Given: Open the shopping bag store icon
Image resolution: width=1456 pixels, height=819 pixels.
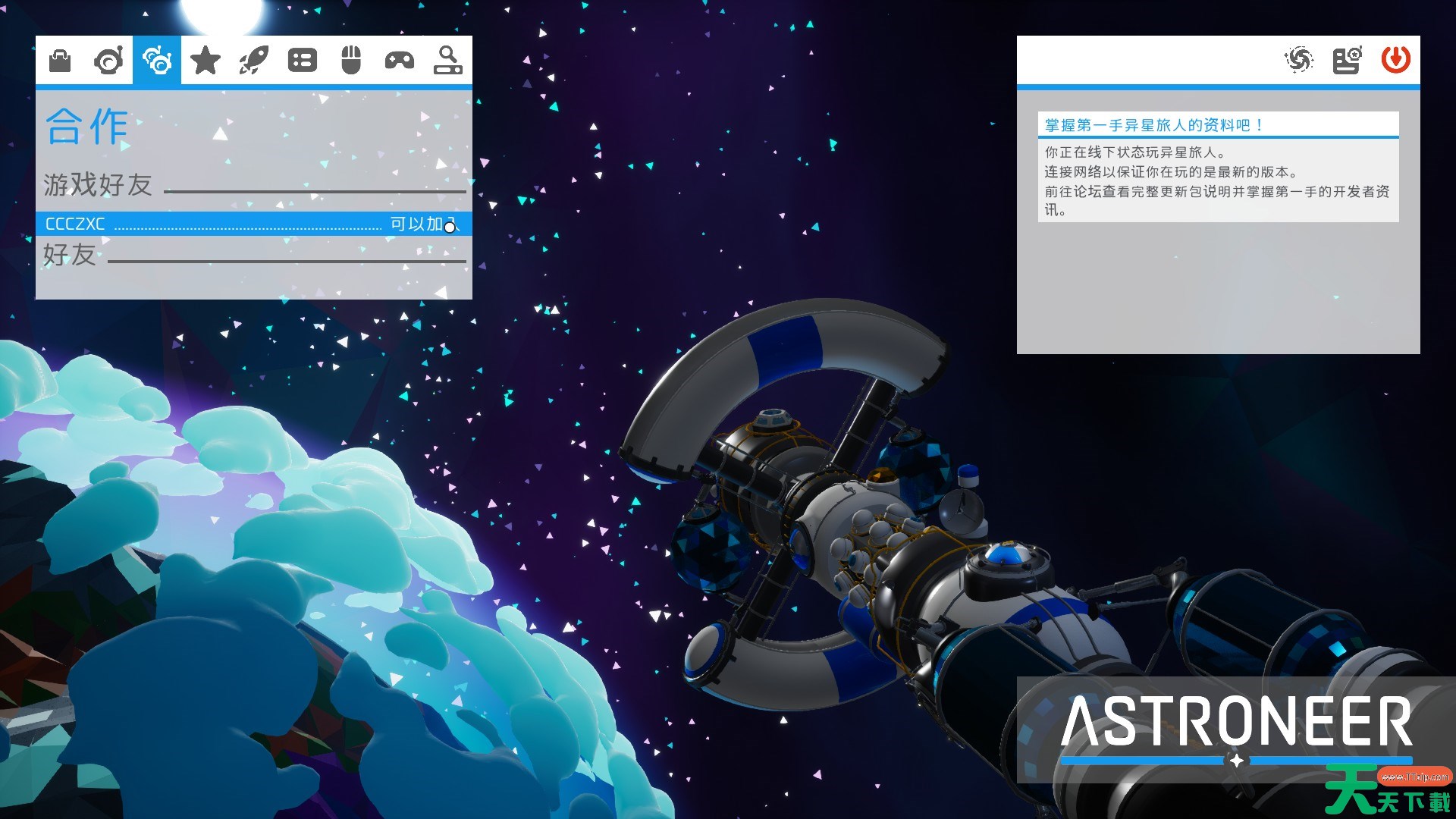Looking at the screenshot, I should coord(60,60).
